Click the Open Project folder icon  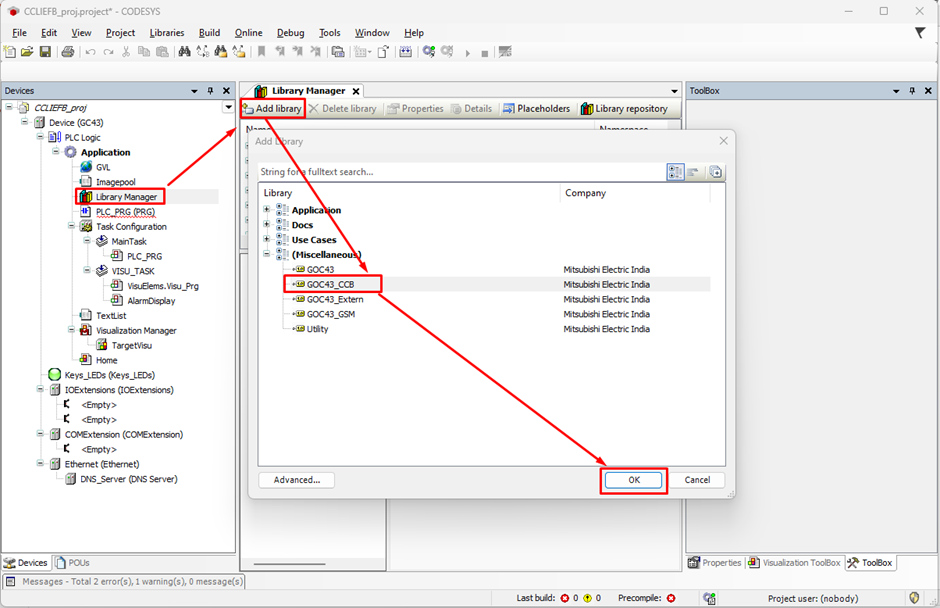[27, 52]
